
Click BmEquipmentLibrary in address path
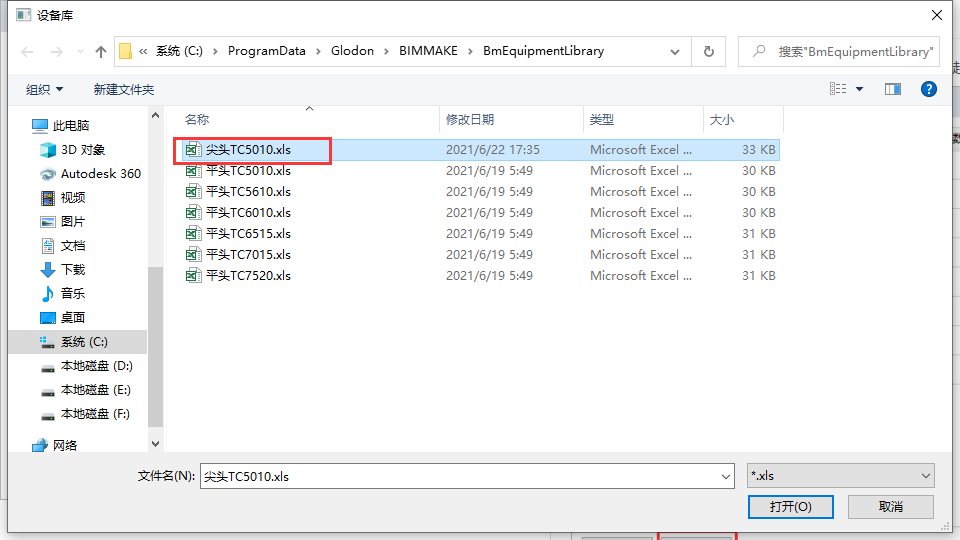543,51
